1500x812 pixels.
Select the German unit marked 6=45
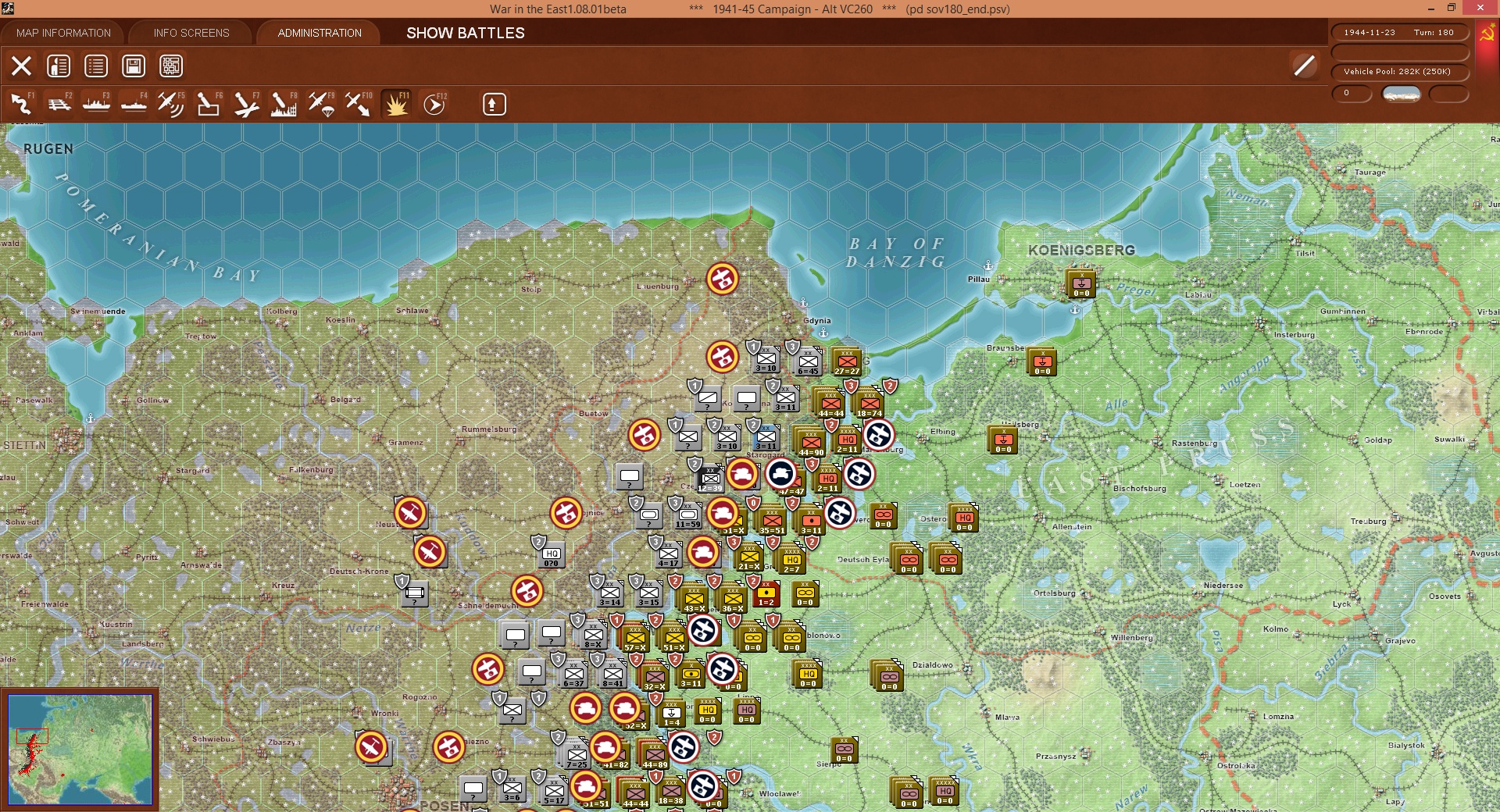pyautogui.click(x=808, y=361)
